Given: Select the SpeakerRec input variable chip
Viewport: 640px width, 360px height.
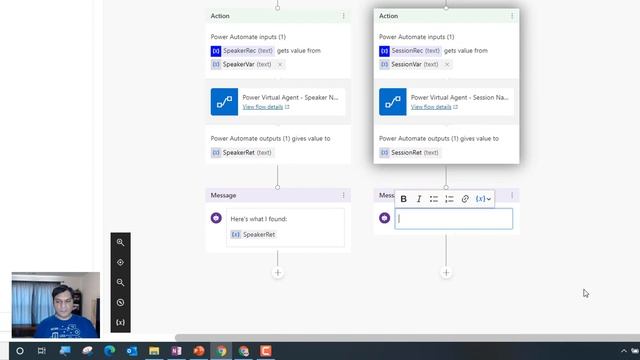Looking at the screenshot, I should [242, 51].
